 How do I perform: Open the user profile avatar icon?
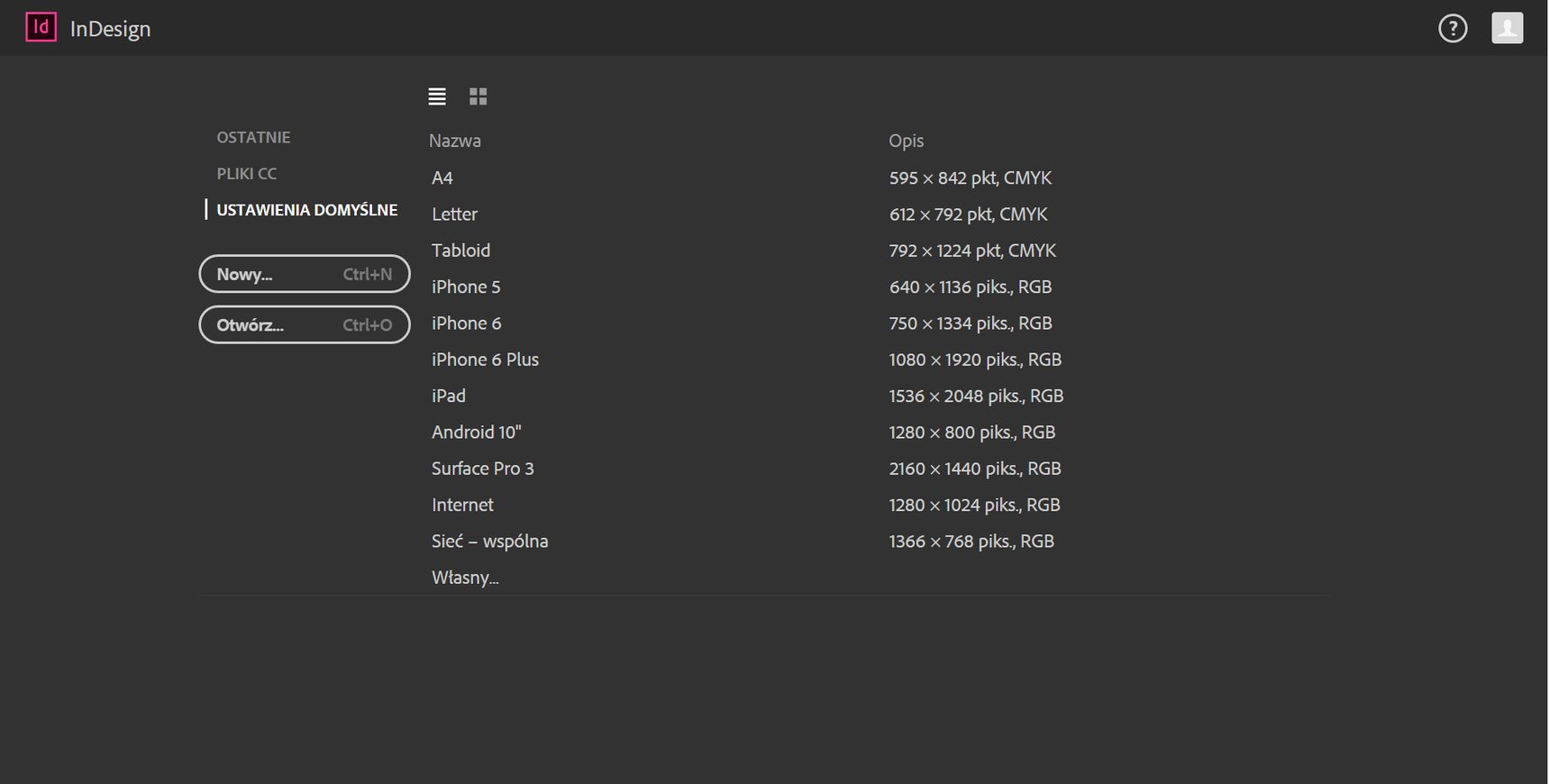coord(1508,28)
